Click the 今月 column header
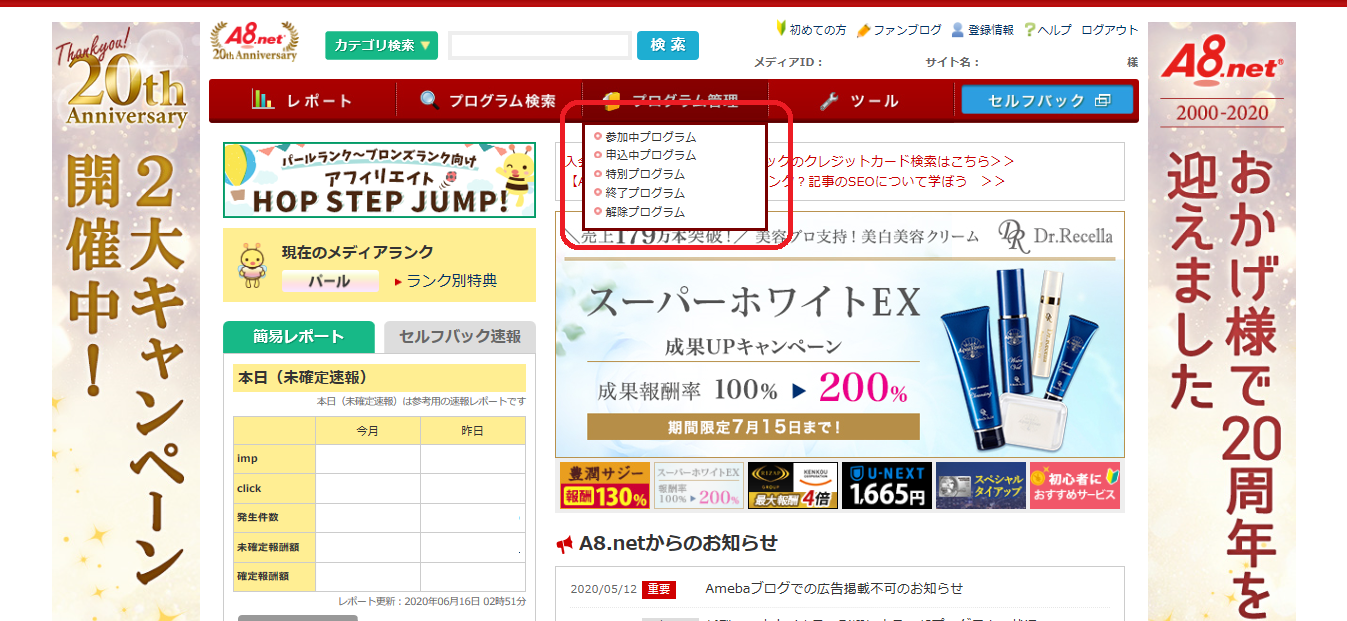This screenshot has width=1347, height=621. click(x=368, y=431)
